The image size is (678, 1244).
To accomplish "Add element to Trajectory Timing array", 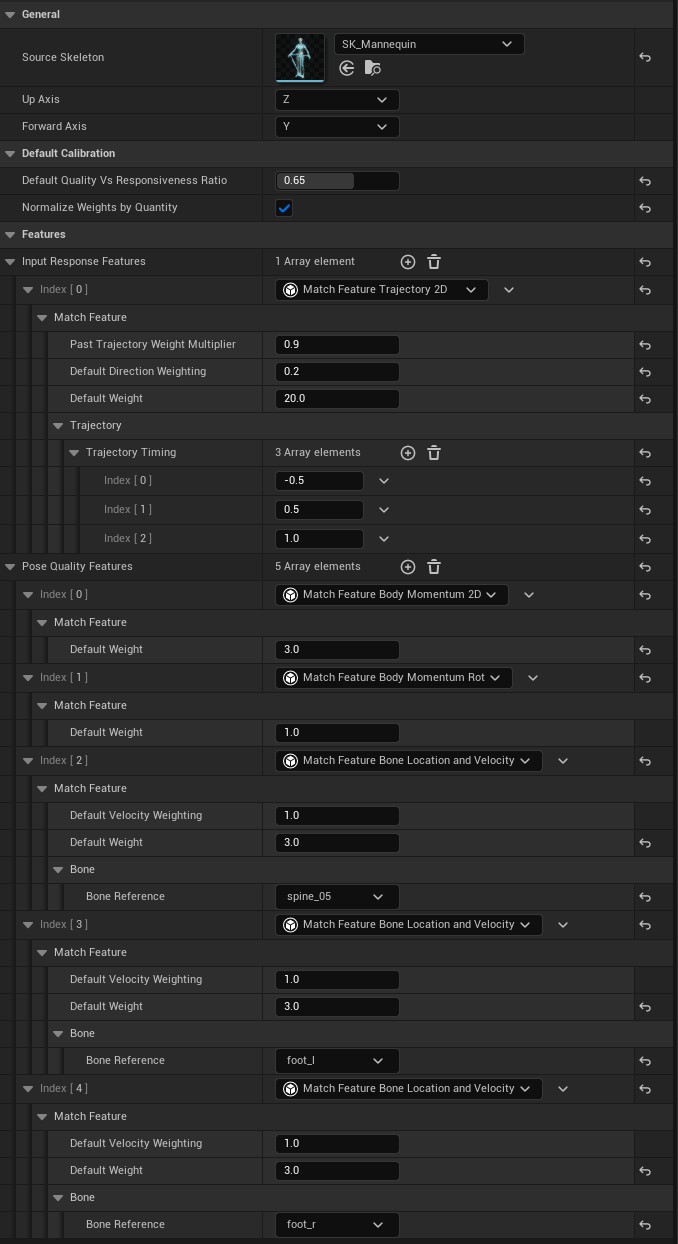I will tap(408, 453).
